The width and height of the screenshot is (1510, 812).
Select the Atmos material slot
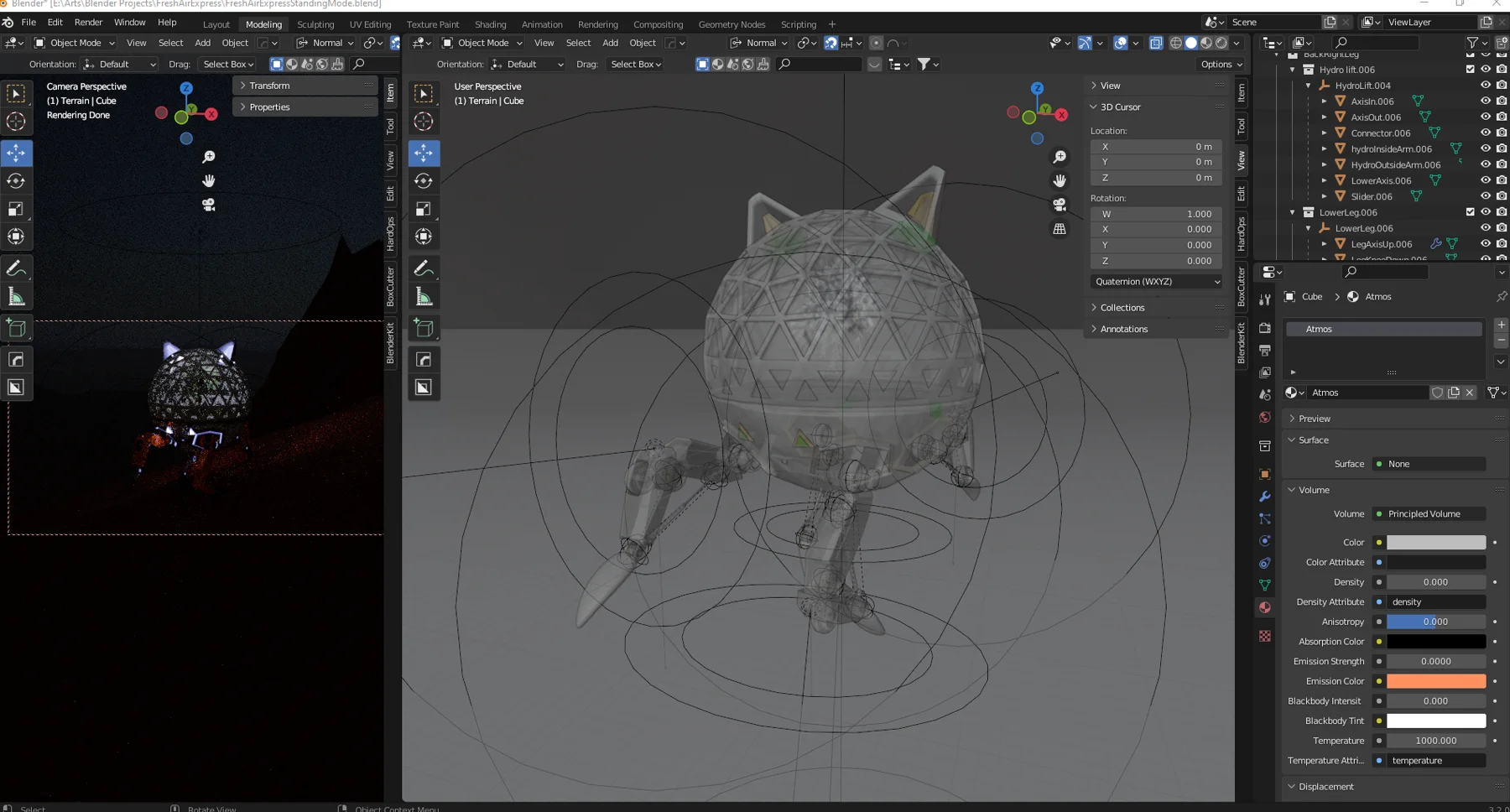click(x=1384, y=330)
